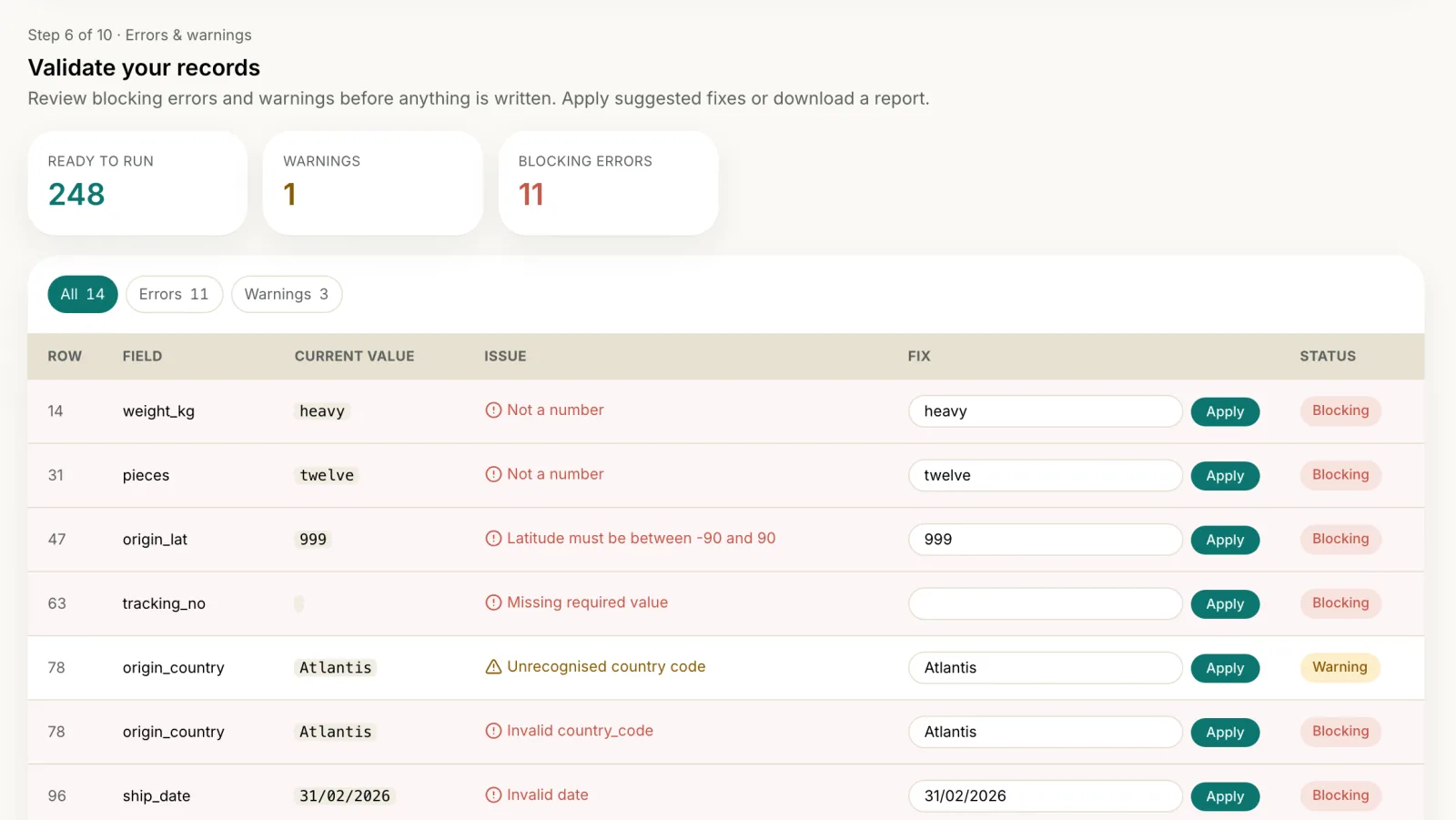Select the All 14 filter tab

(x=83, y=294)
